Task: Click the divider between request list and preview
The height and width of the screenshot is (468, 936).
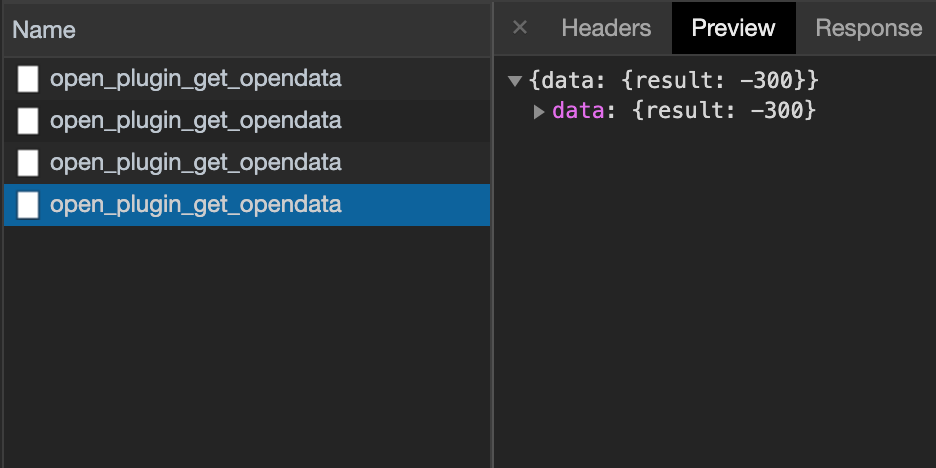Action: [x=492, y=300]
